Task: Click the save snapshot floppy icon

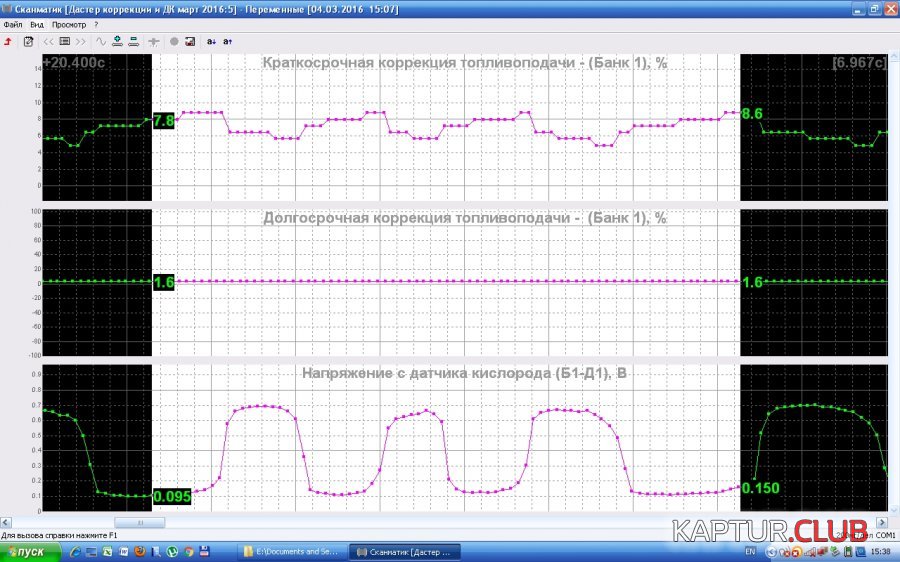Action: pos(190,41)
